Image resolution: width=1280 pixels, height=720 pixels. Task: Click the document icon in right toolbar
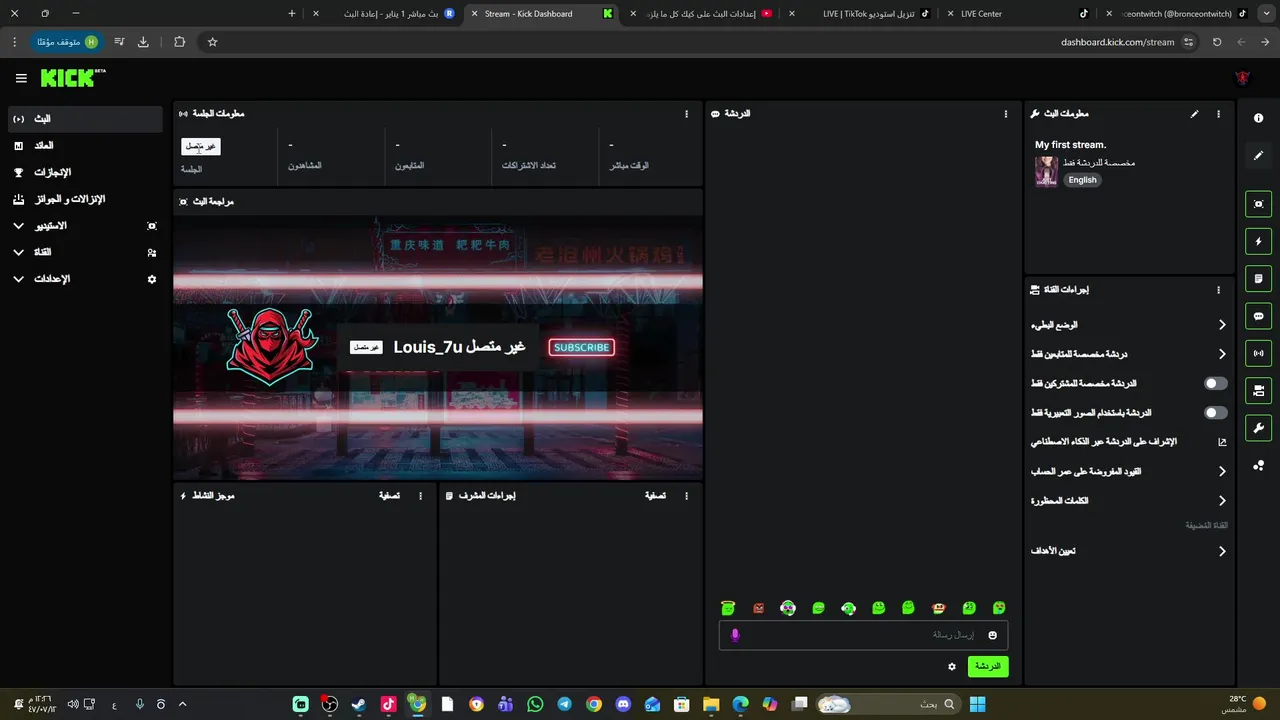coord(1258,278)
